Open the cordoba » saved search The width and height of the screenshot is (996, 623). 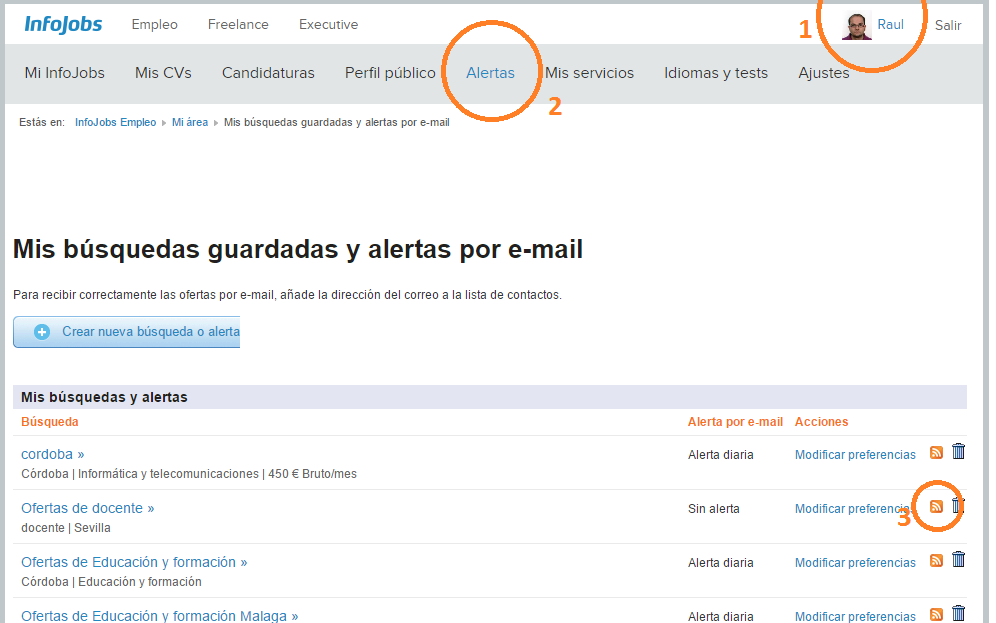[53, 454]
